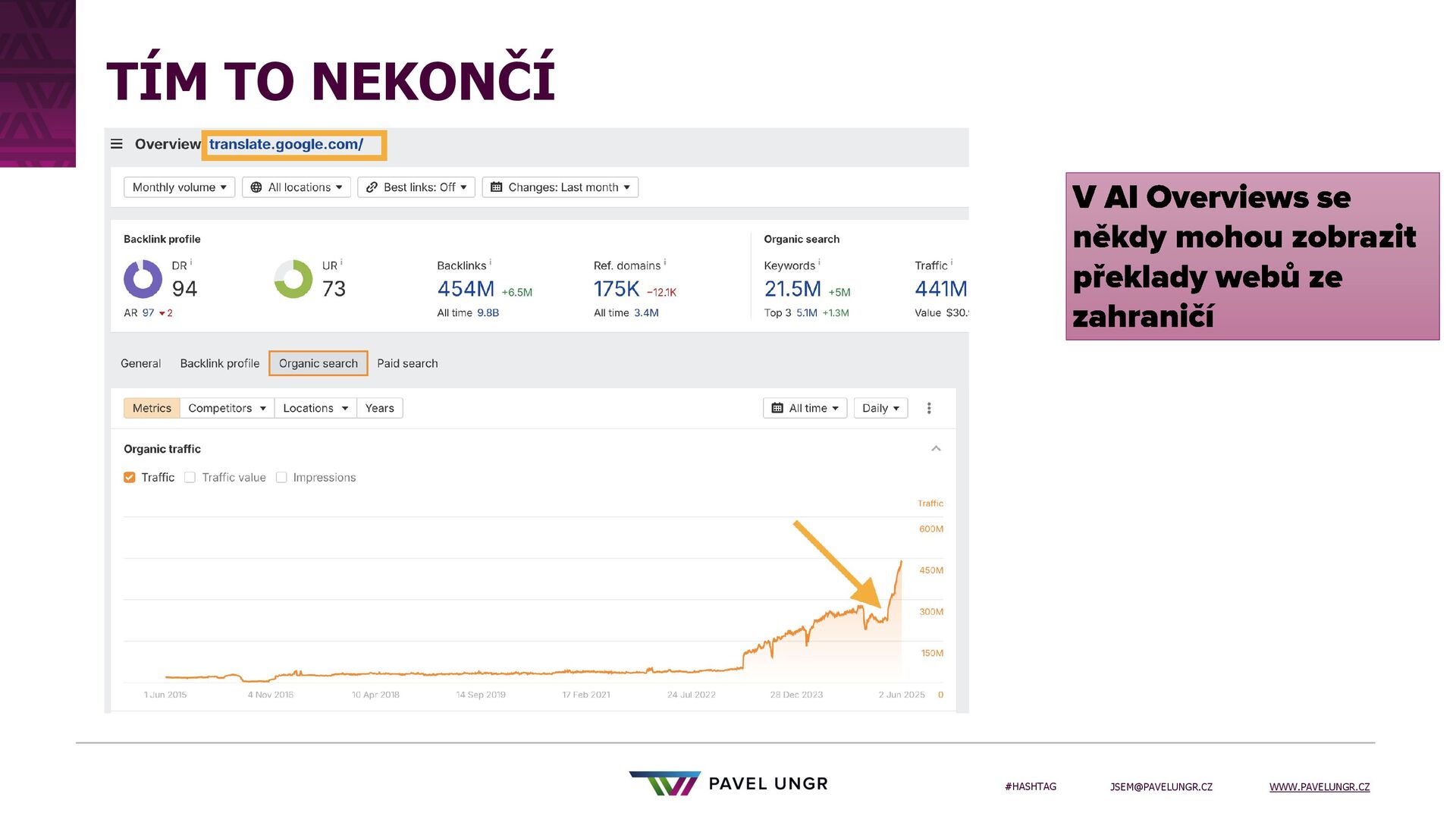Open the hamburger menu beside Overview

pyautogui.click(x=117, y=144)
